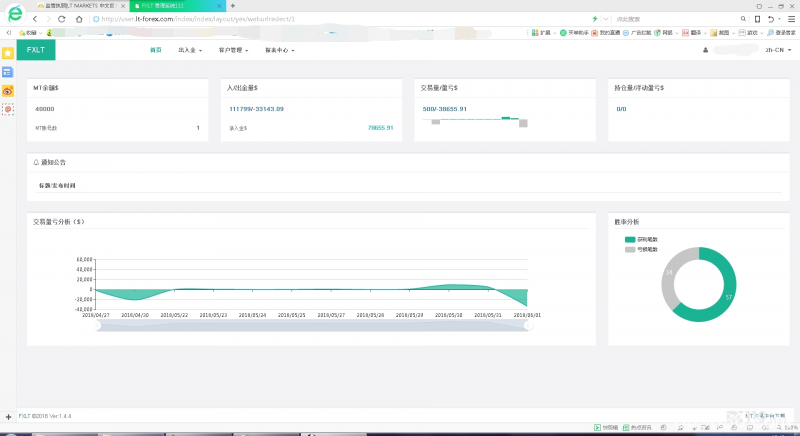Click the FXLT green logo button
800x436 pixels.
[36, 50]
